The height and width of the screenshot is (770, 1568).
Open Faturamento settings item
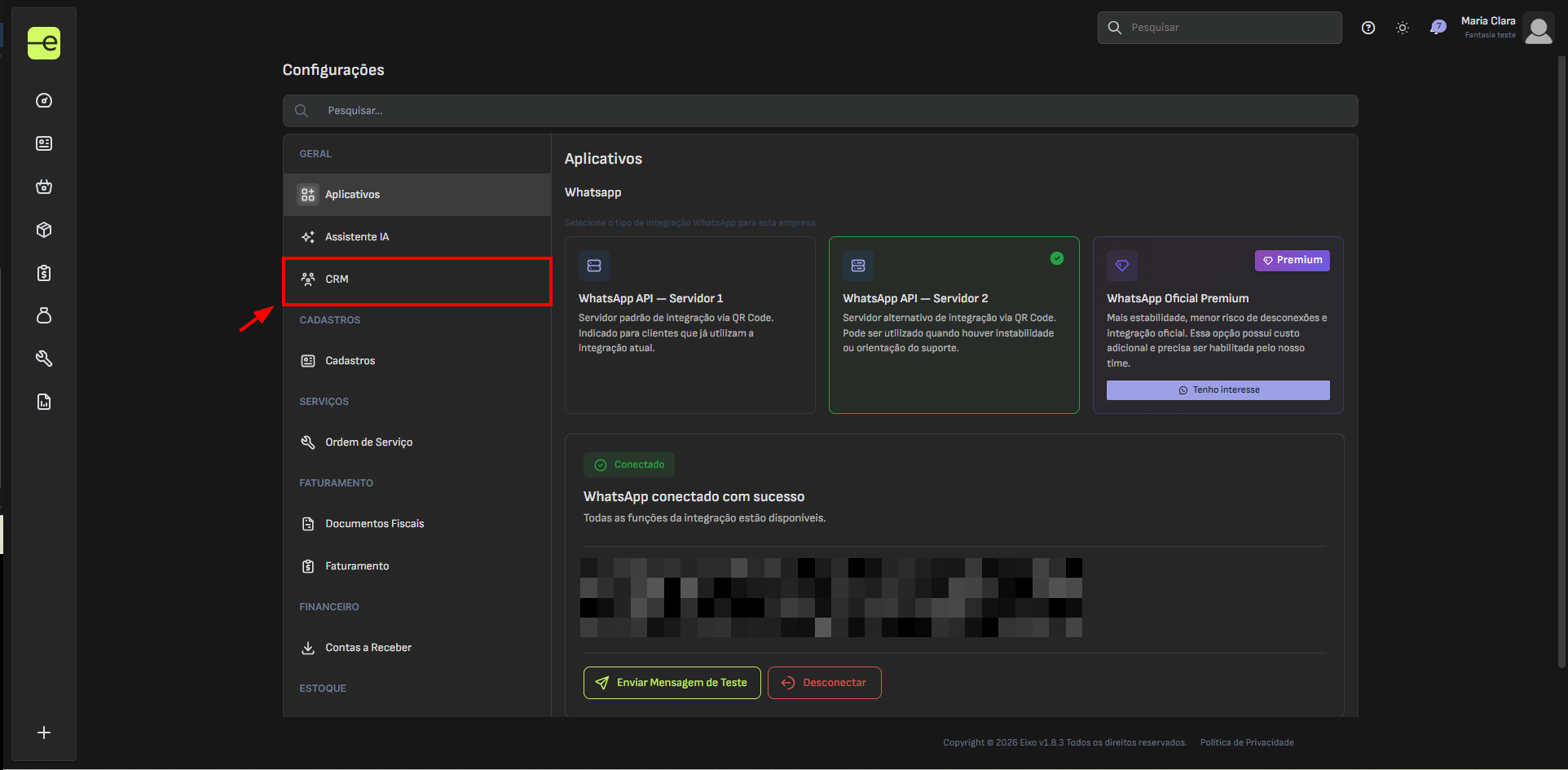pos(417,566)
